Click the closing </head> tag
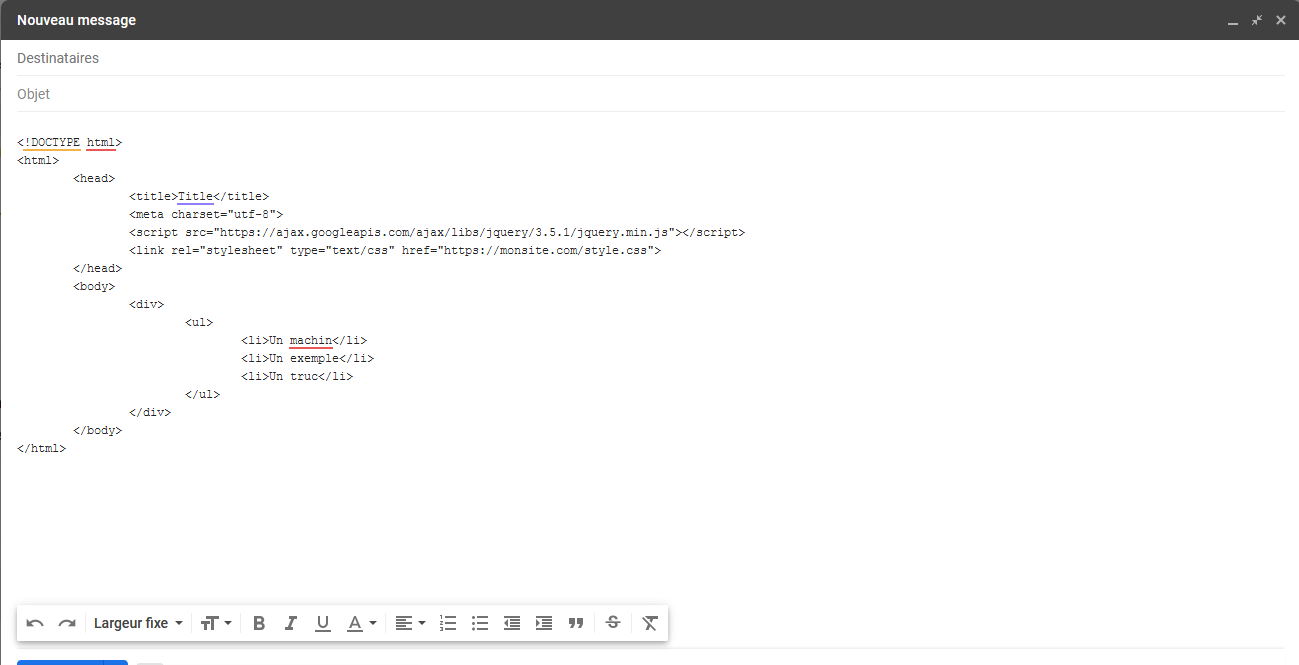 (97, 268)
